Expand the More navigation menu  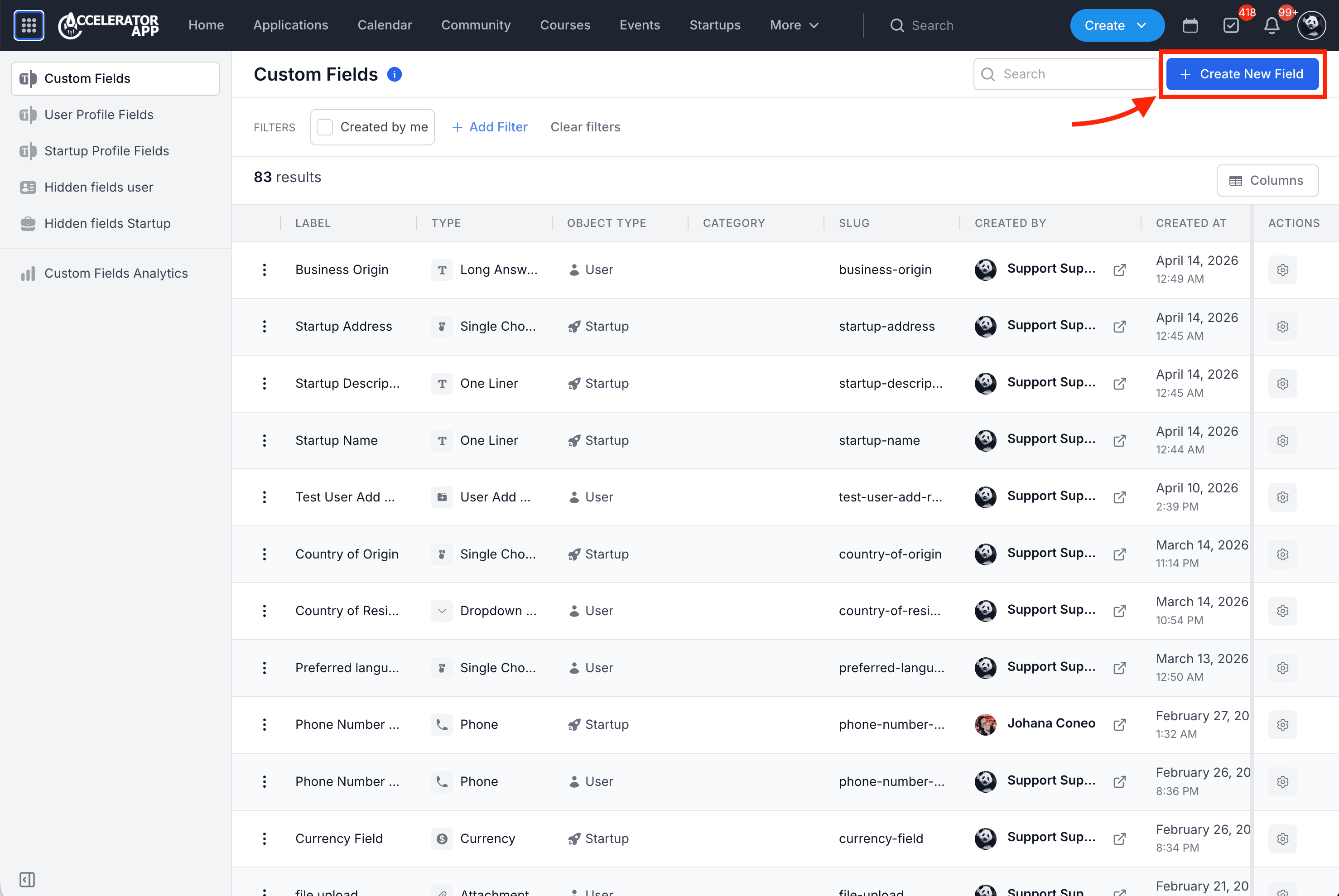pos(794,25)
